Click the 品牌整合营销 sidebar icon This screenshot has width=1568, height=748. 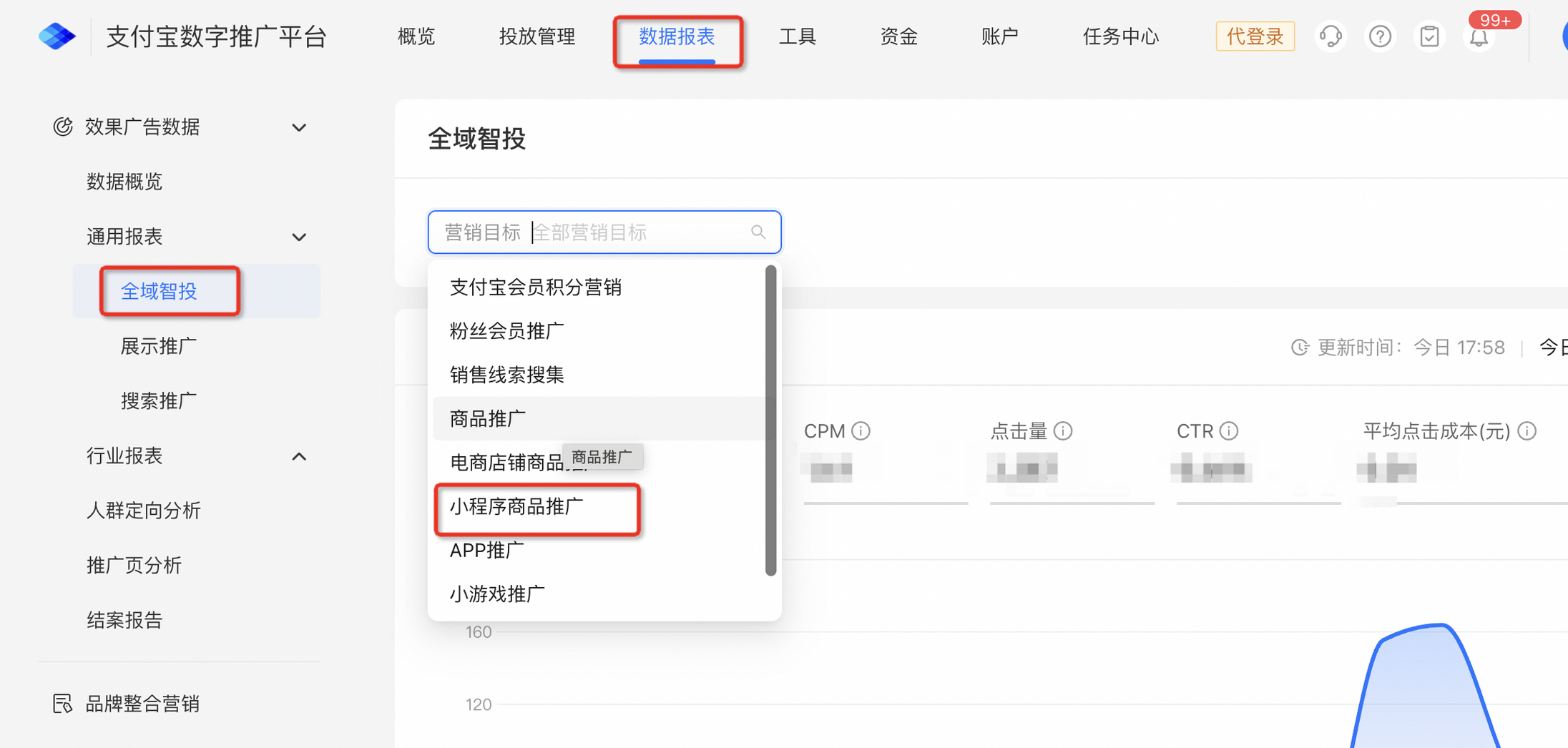63,704
